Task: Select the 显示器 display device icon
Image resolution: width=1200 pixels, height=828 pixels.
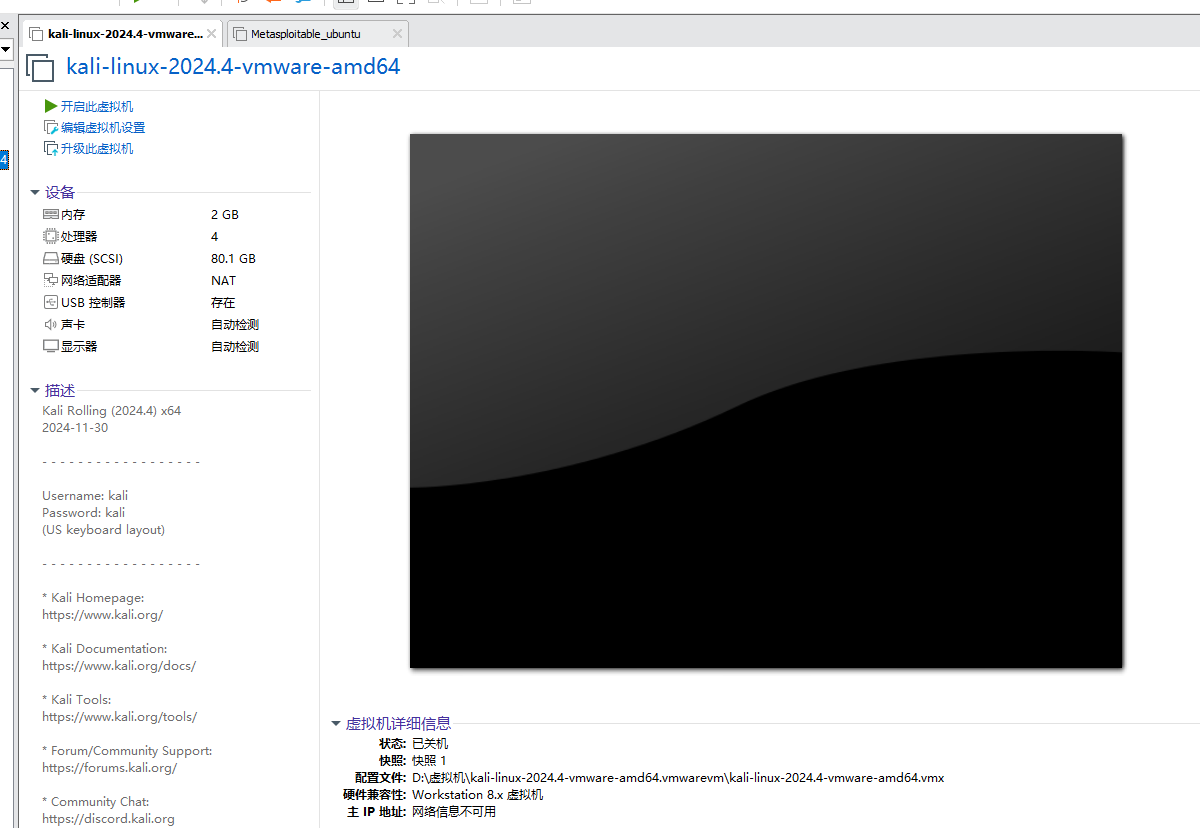Action: pyautogui.click(x=51, y=346)
